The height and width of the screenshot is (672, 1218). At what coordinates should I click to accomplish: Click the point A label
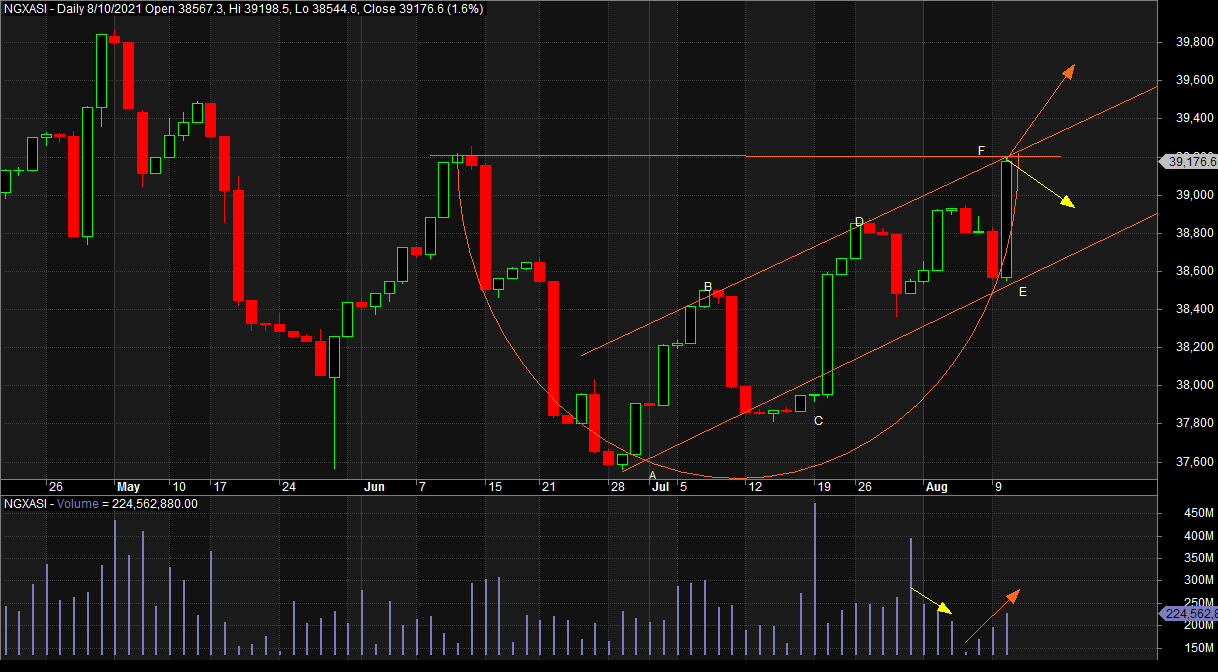click(653, 475)
